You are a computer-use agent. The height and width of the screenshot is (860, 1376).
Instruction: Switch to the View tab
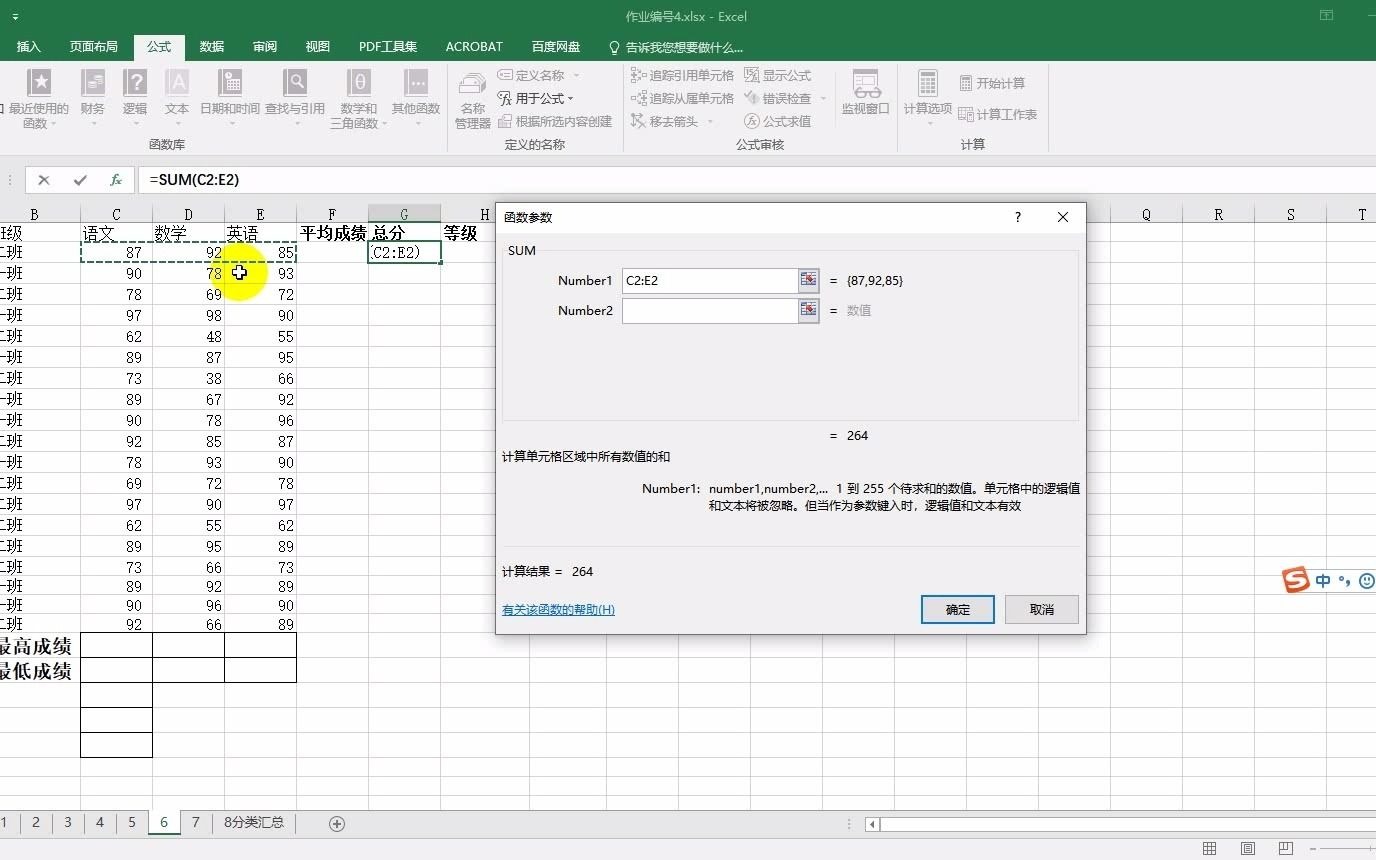318,47
